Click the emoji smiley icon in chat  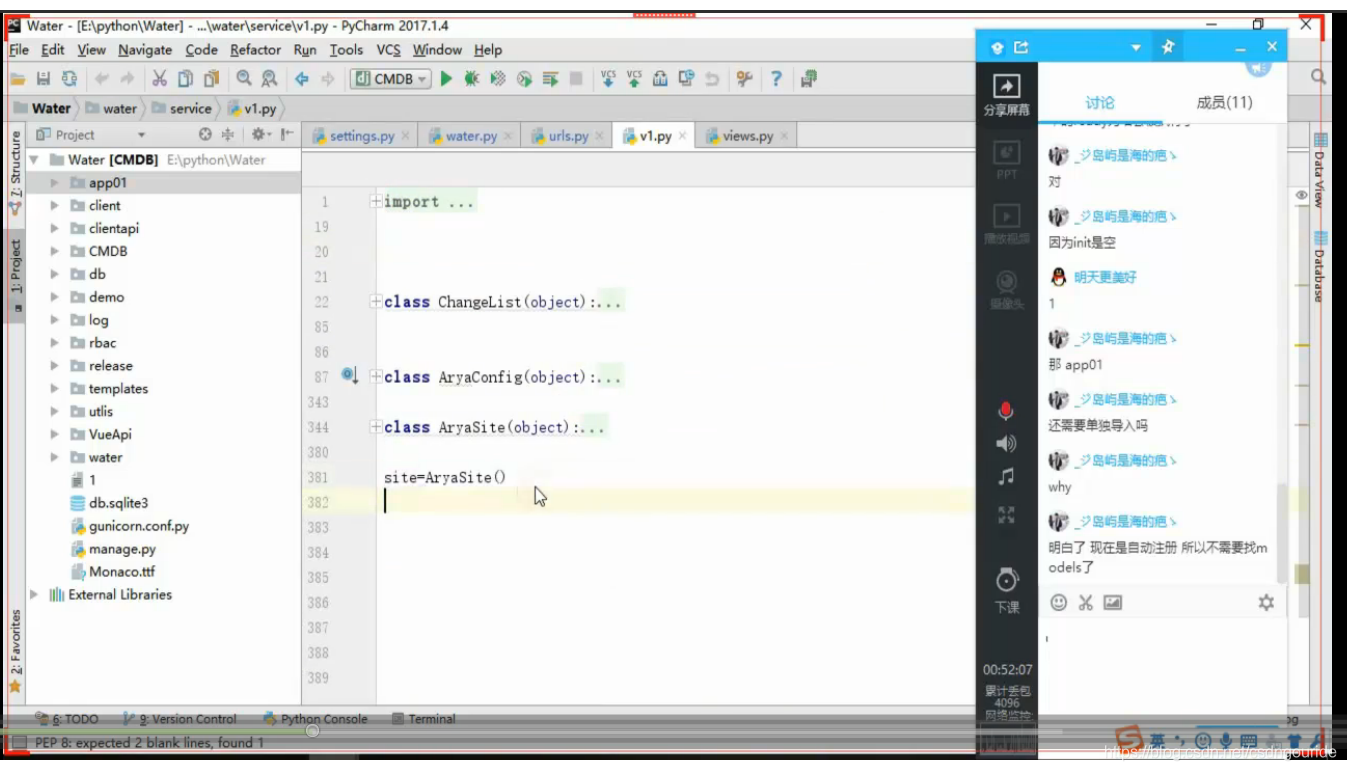coord(1059,602)
